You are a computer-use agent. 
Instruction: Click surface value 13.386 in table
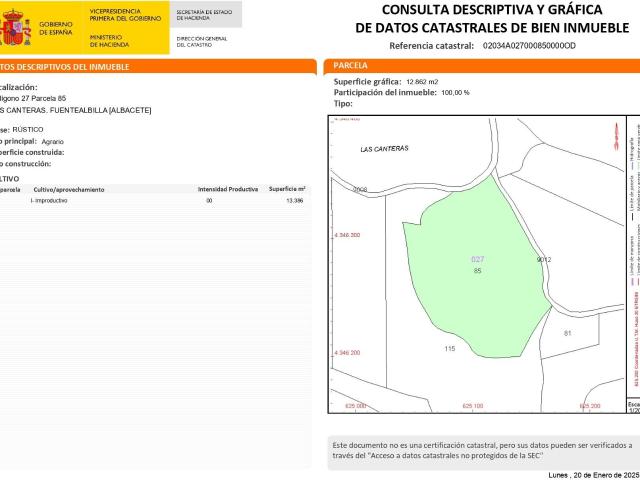(x=295, y=200)
